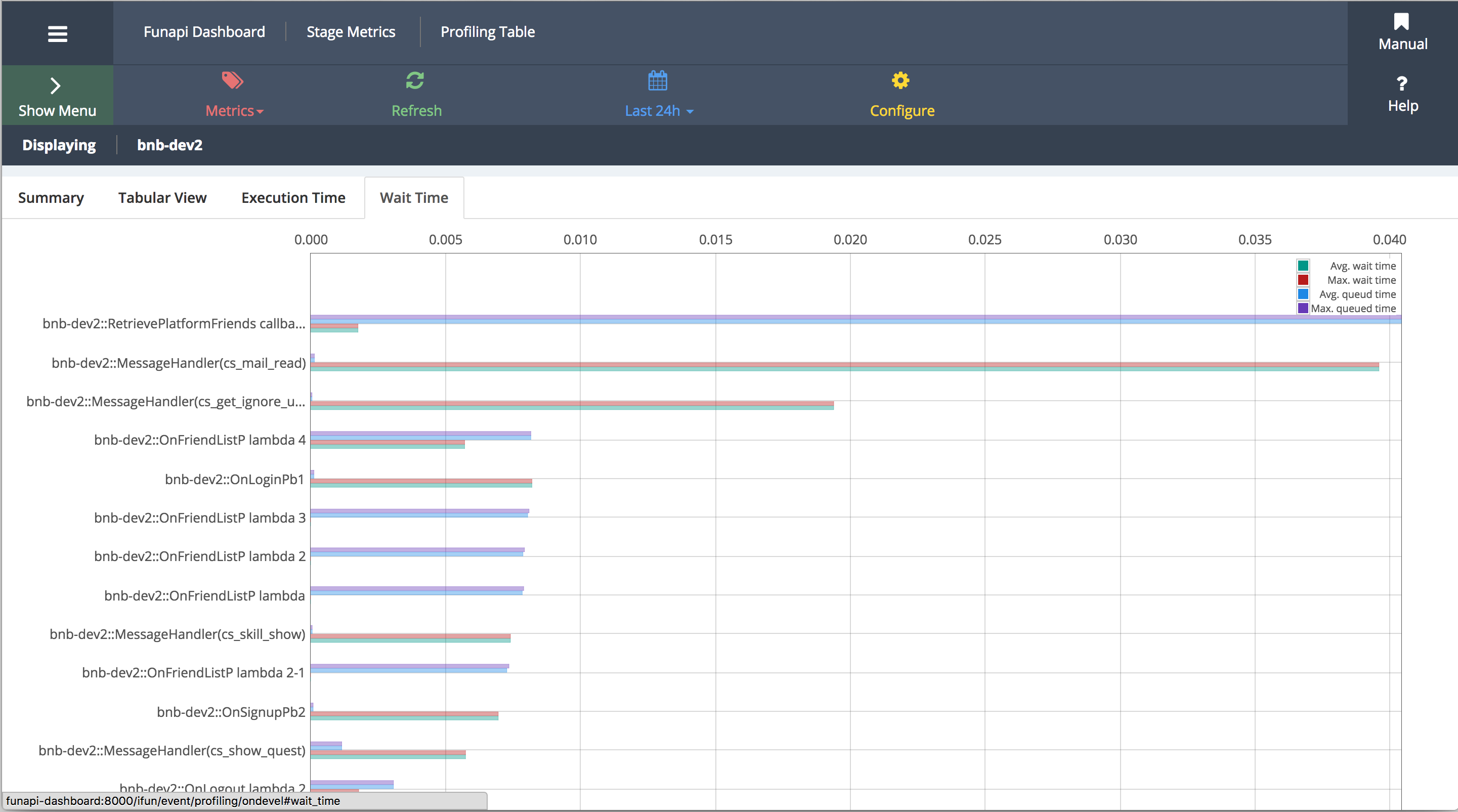The image size is (1458, 812).
Task: Click the RetrievePlatformFriends queued time bar
Action: coord(856,319)
